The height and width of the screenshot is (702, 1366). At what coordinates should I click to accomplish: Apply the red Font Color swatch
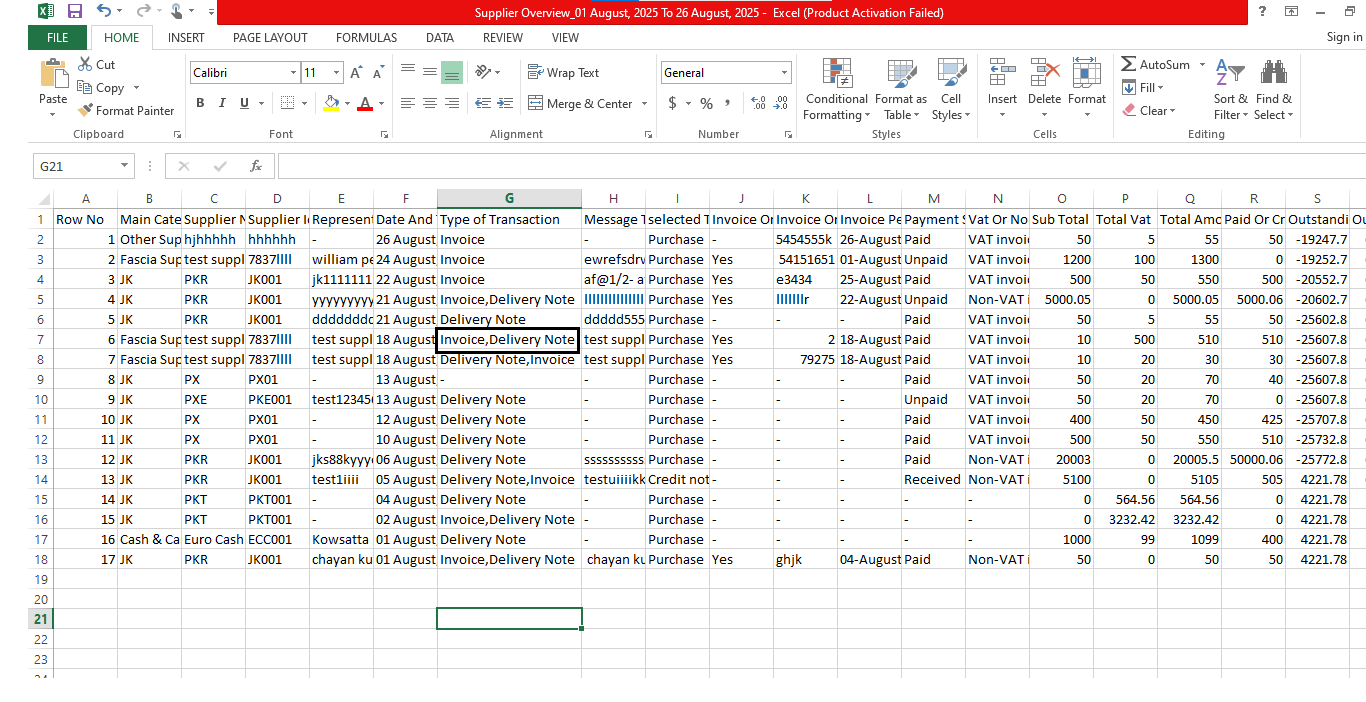(366, 104)
